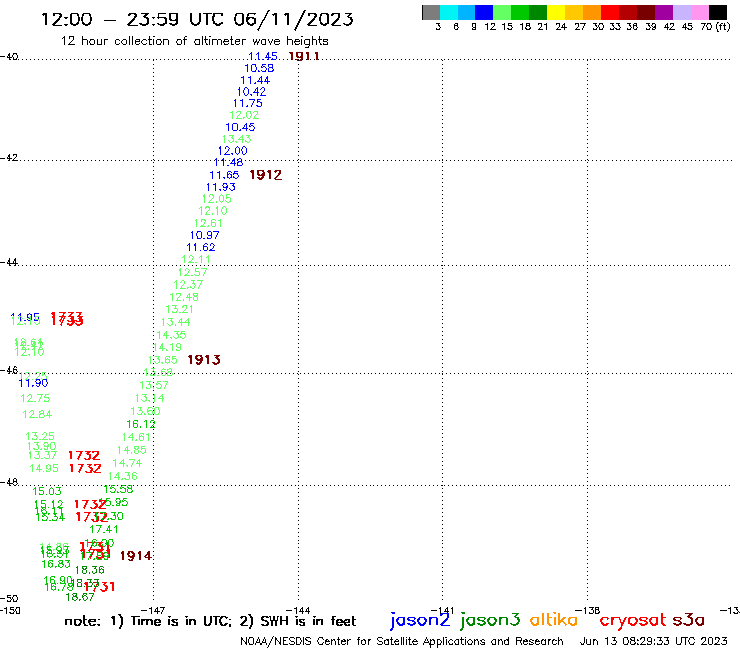Click the time marker 1914

136,556
